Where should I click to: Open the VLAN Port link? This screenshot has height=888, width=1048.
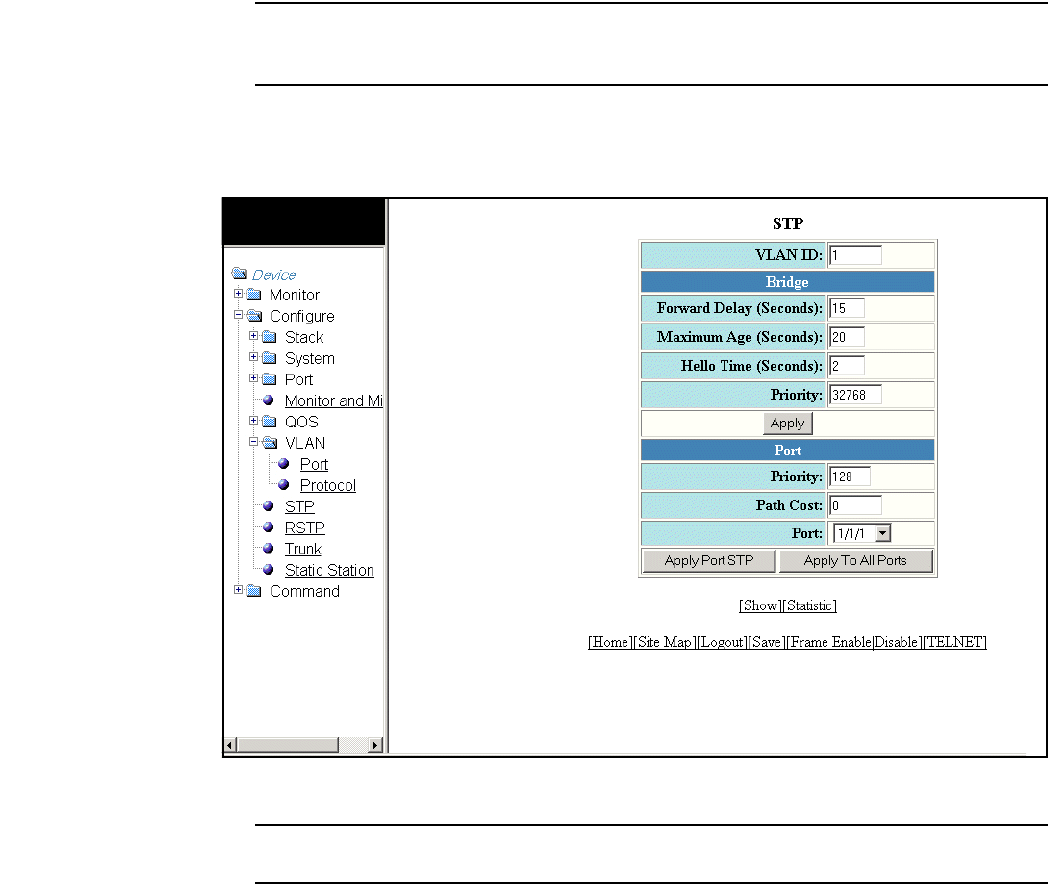[313, 464]
